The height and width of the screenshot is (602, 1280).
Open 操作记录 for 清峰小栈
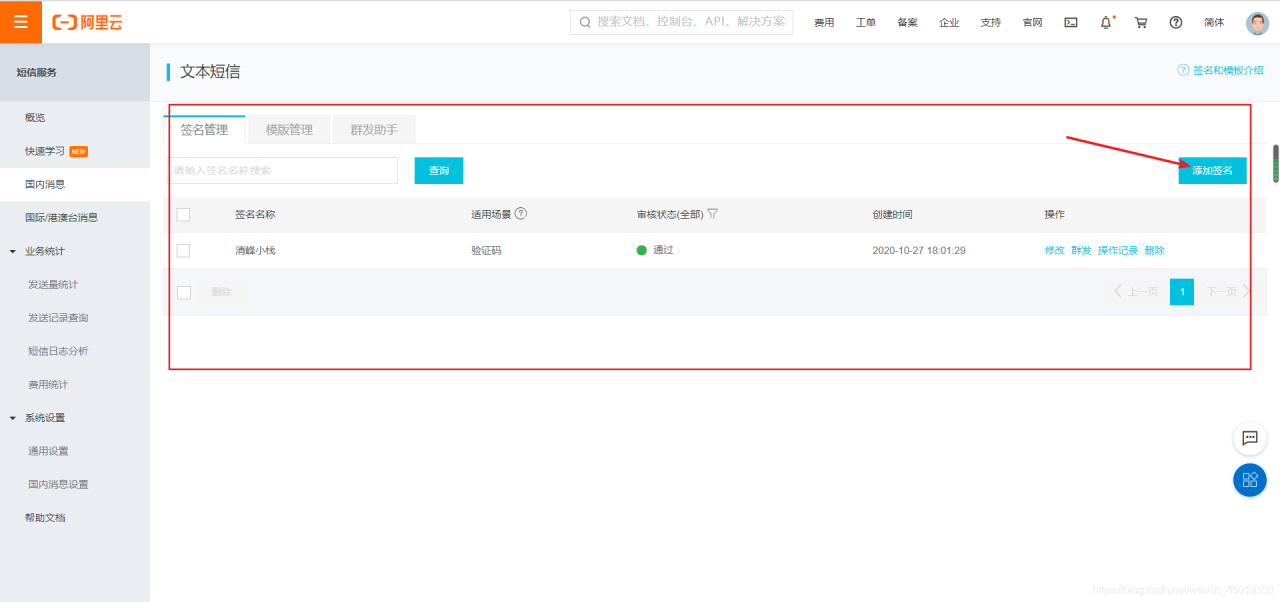pyautogui.click(x=1118, y=250)
